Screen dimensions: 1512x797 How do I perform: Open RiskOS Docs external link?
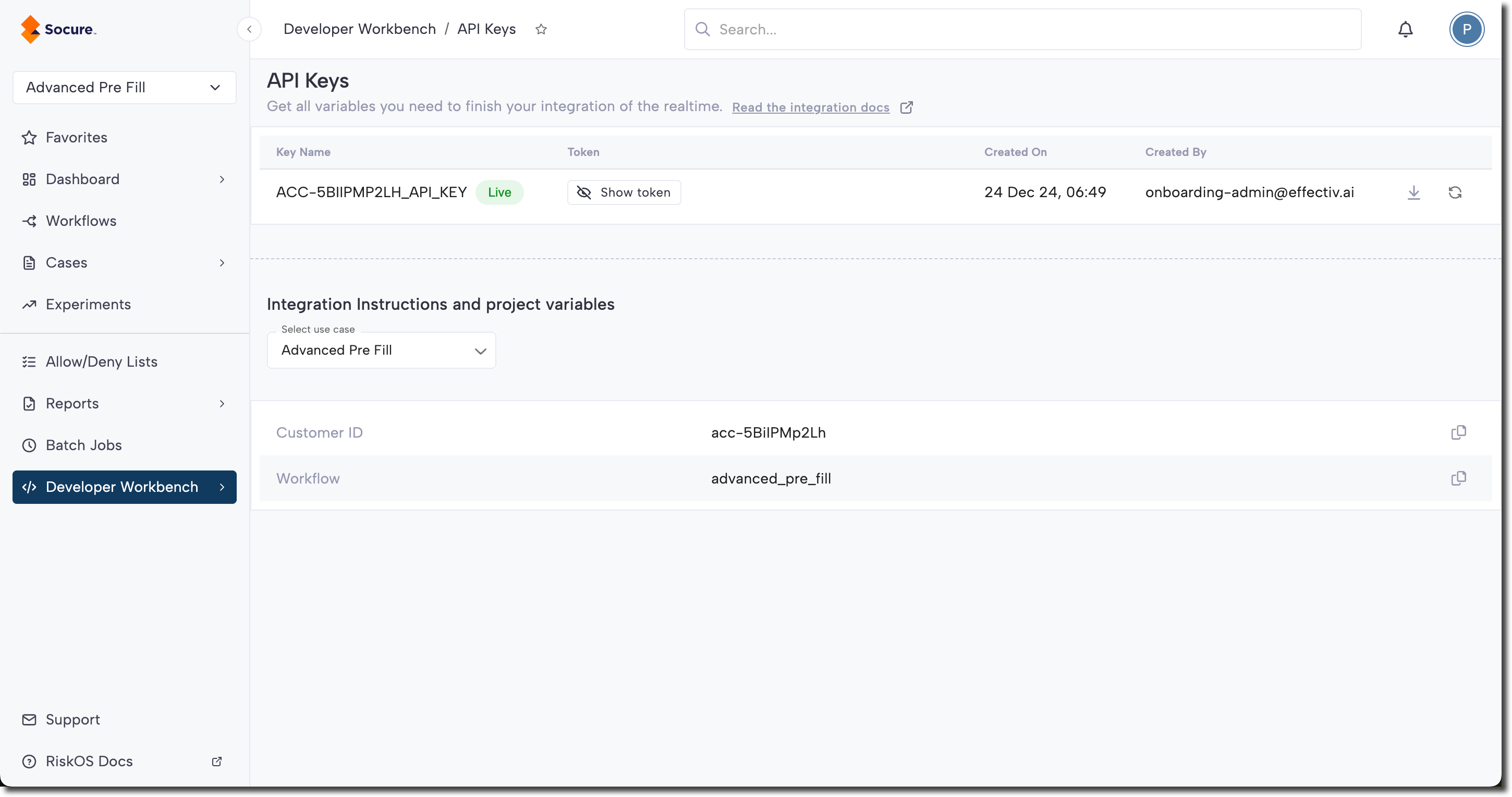pos(89,761)
